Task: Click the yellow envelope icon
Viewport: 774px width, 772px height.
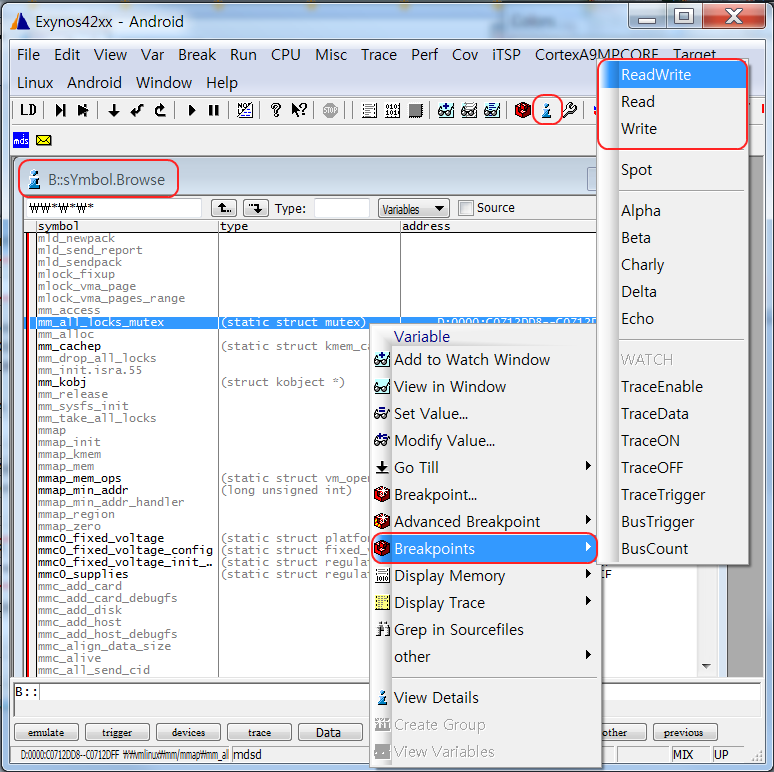Action: 43,140
